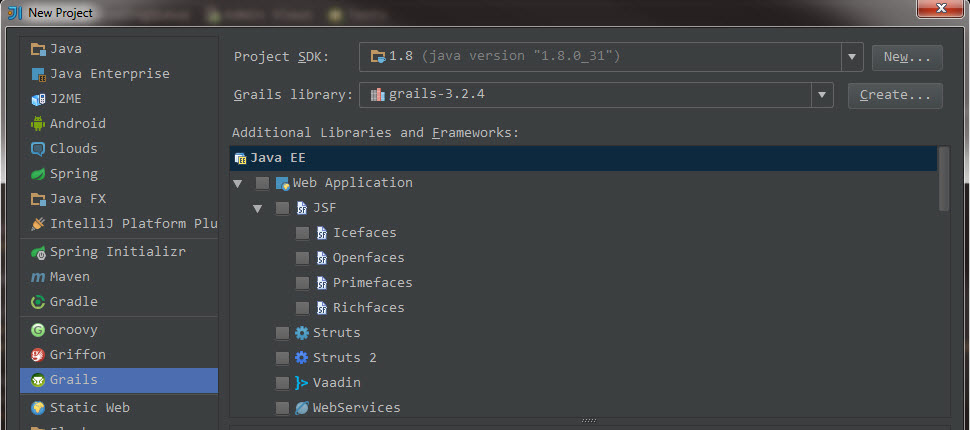Click the "Primefaces" label text
This screenshot has width=970, height=430.
tap(372, 283)
